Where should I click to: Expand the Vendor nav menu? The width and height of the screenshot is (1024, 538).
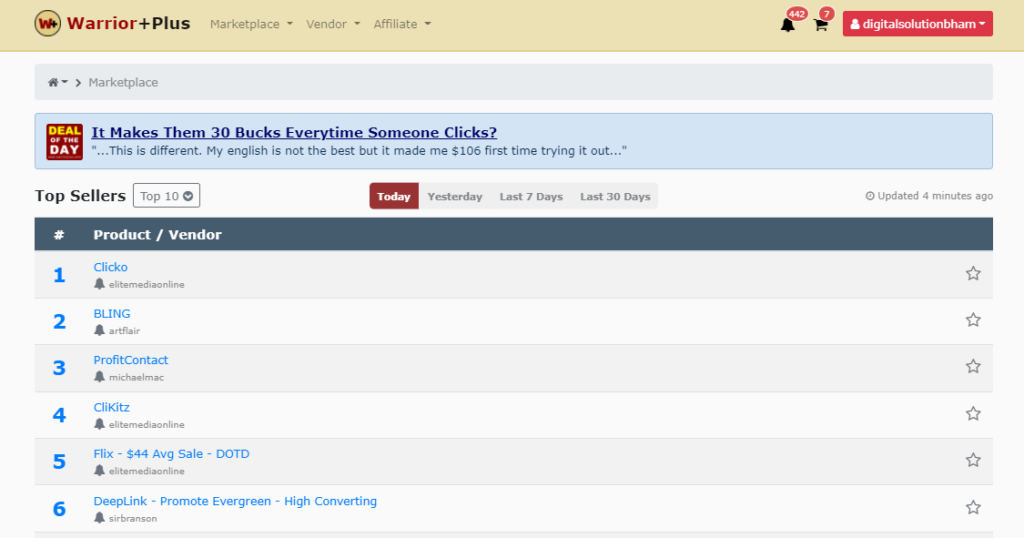tap(333, 24)
